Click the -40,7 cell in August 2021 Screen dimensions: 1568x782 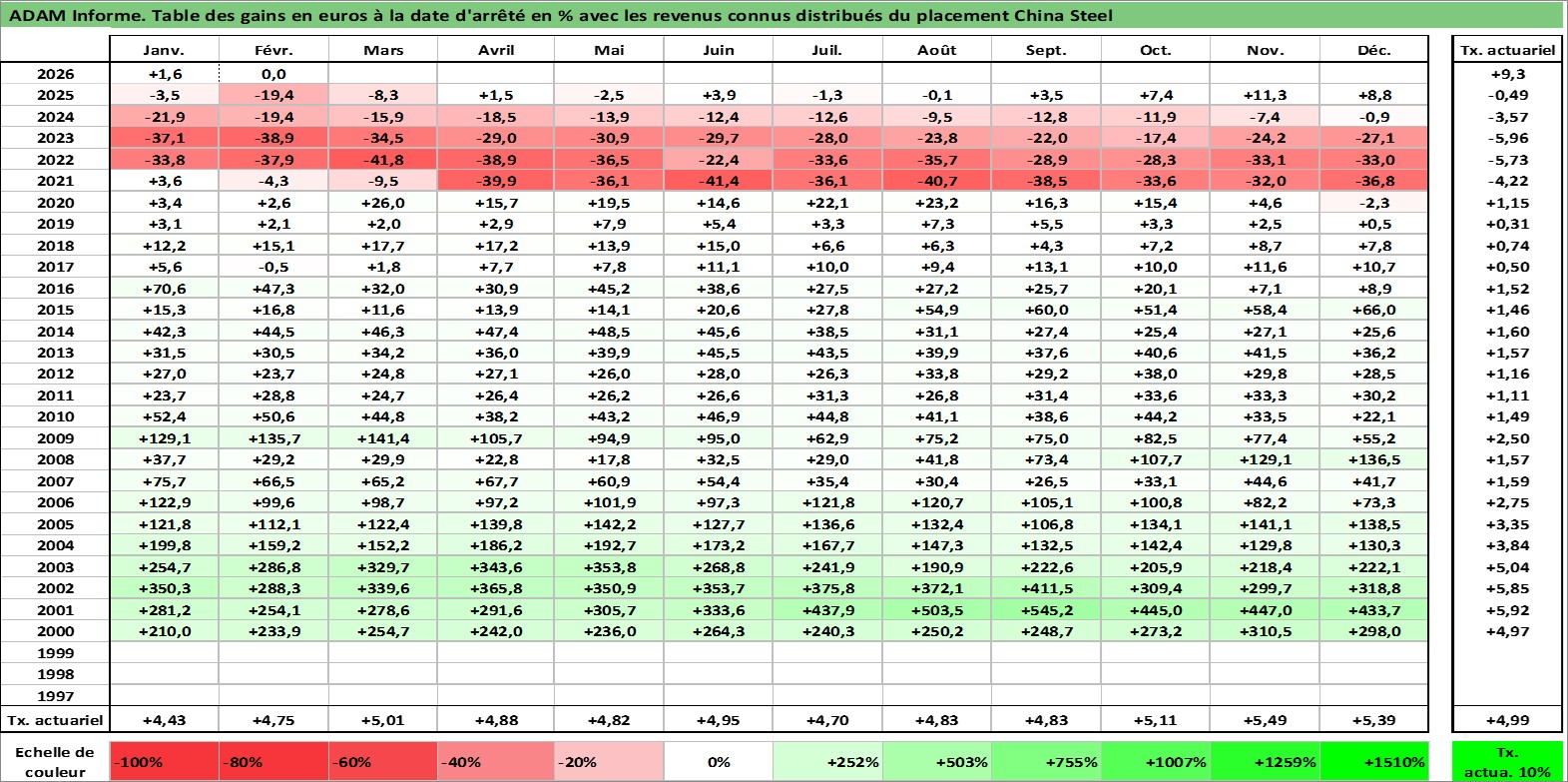937,181
